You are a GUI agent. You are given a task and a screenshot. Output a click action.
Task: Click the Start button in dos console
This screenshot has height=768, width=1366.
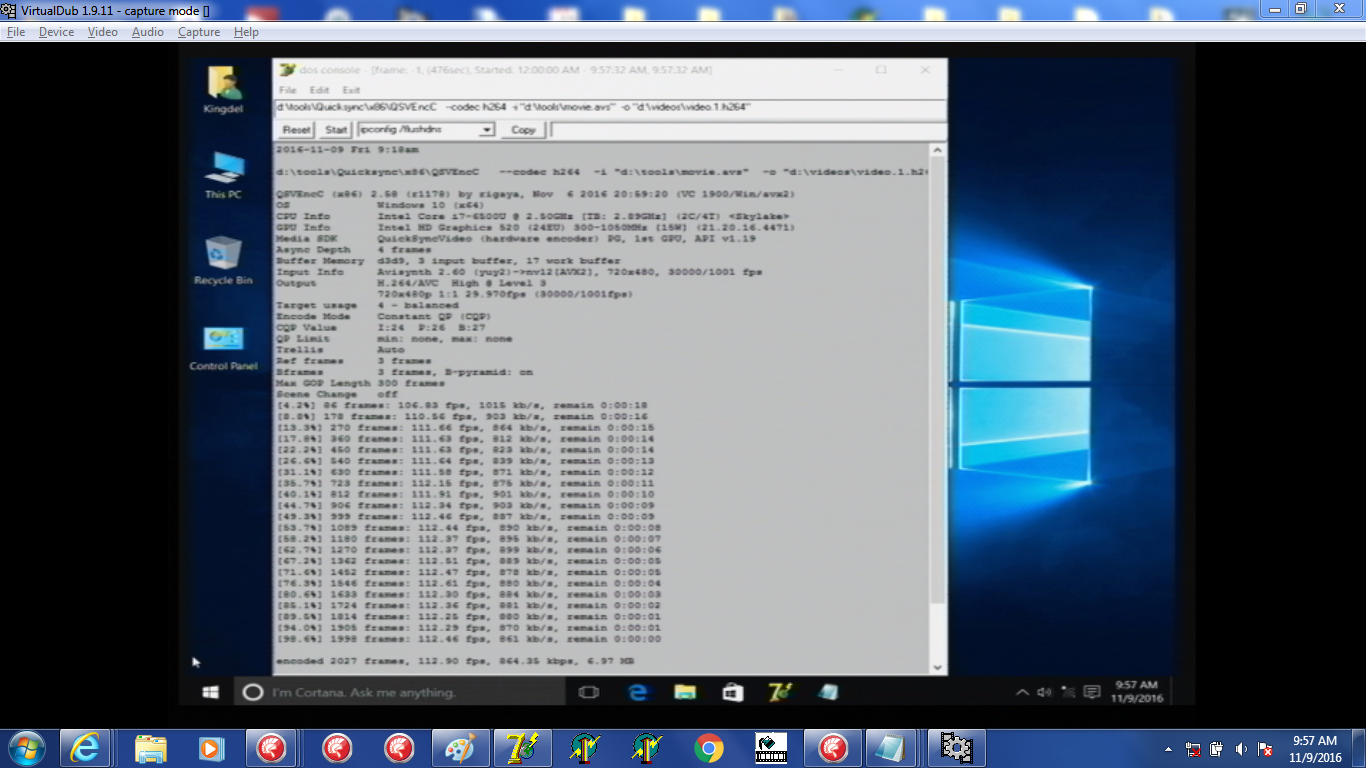[x=337, y=130]
